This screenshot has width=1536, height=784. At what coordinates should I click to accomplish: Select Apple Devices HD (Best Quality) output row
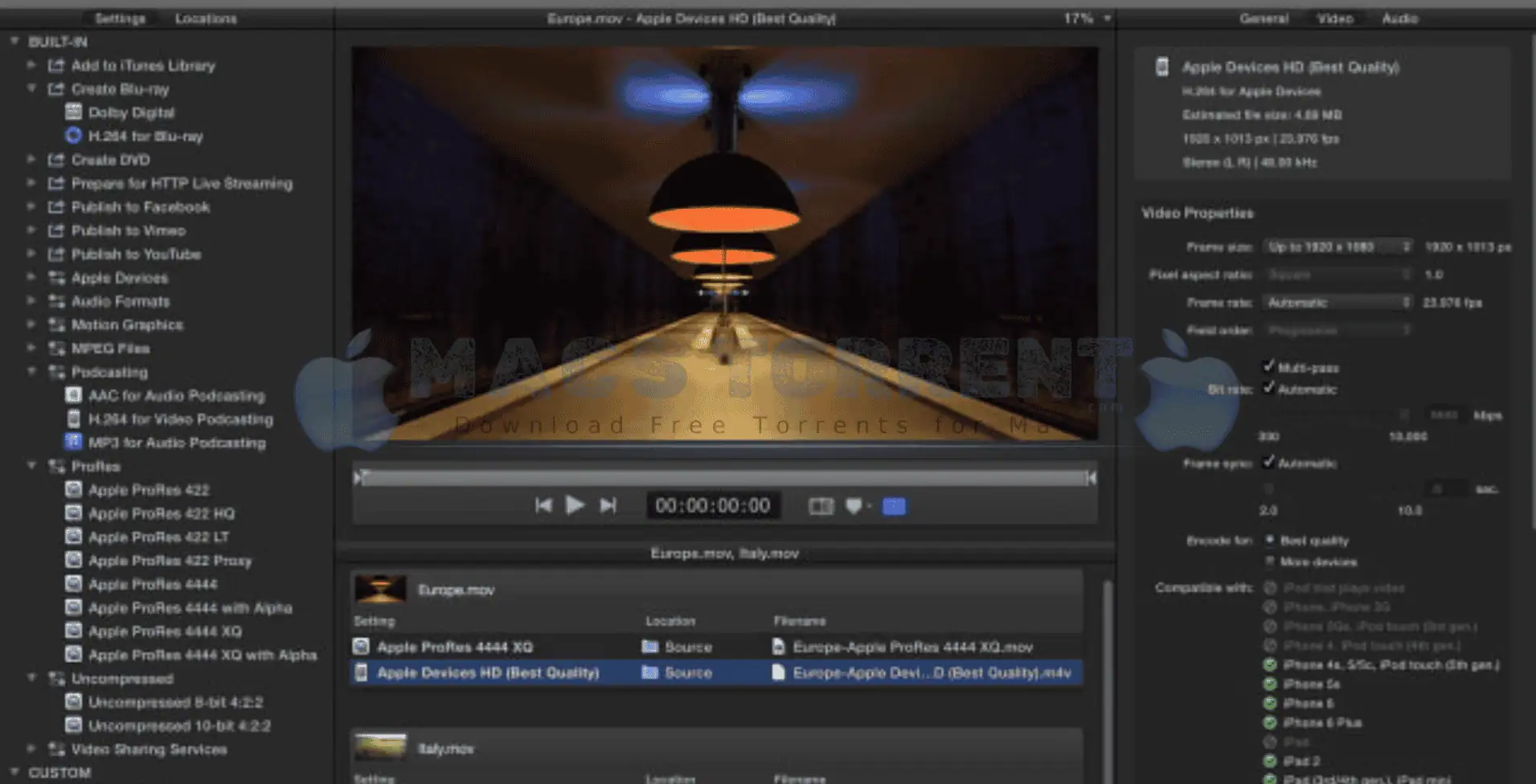pyautogui.click(x=717, y=672)
